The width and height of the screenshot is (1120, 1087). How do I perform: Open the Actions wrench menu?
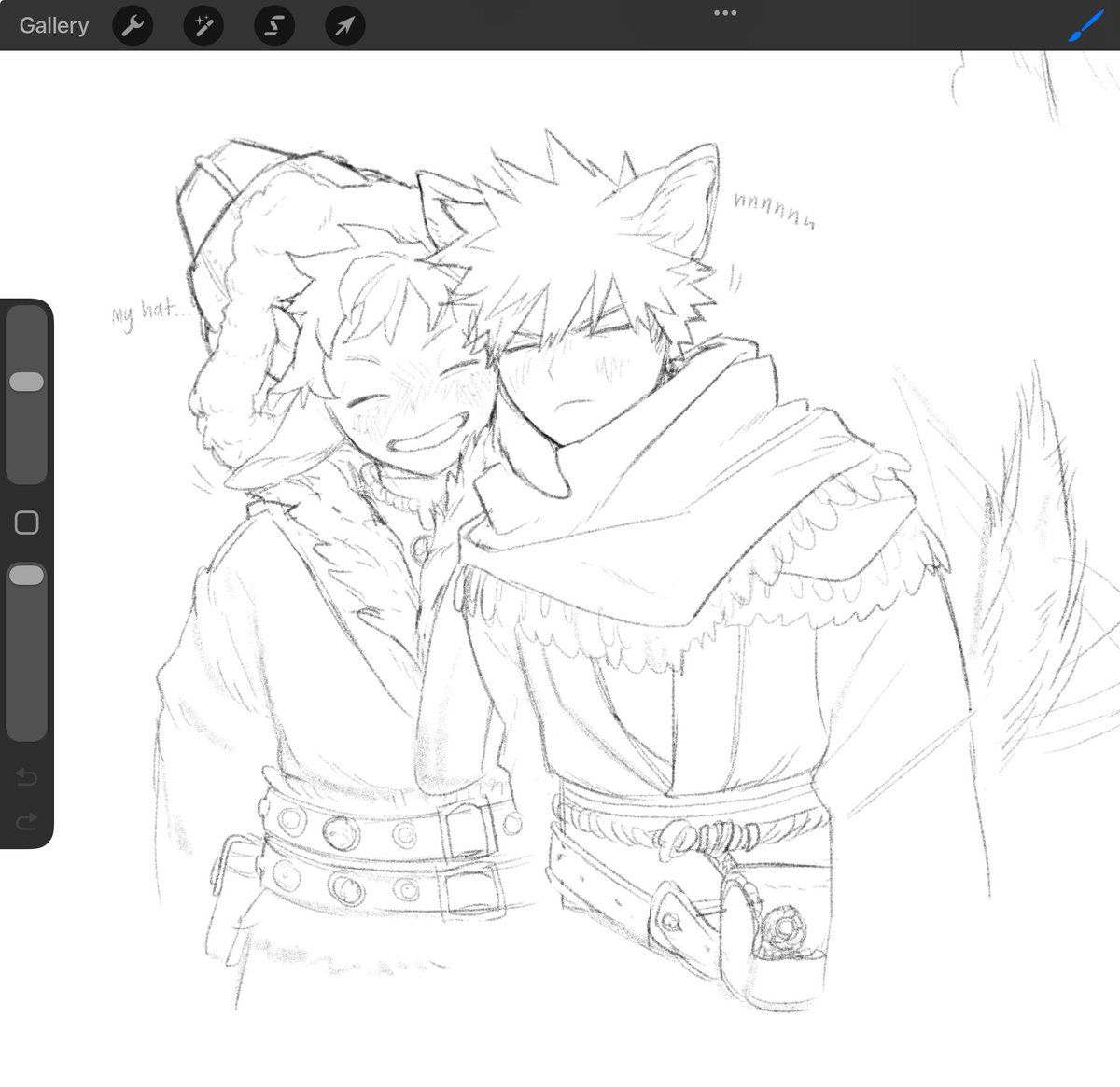pos(133,26)
